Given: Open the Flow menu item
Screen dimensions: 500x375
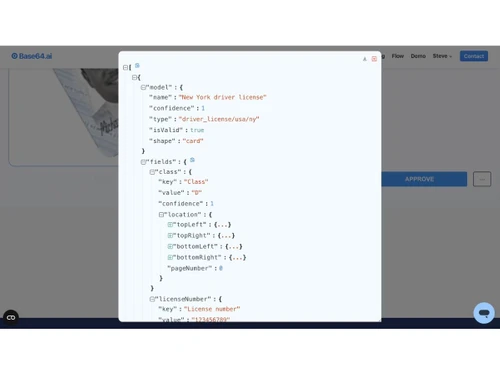Looking at the screenshot, I should coord(398,56).
